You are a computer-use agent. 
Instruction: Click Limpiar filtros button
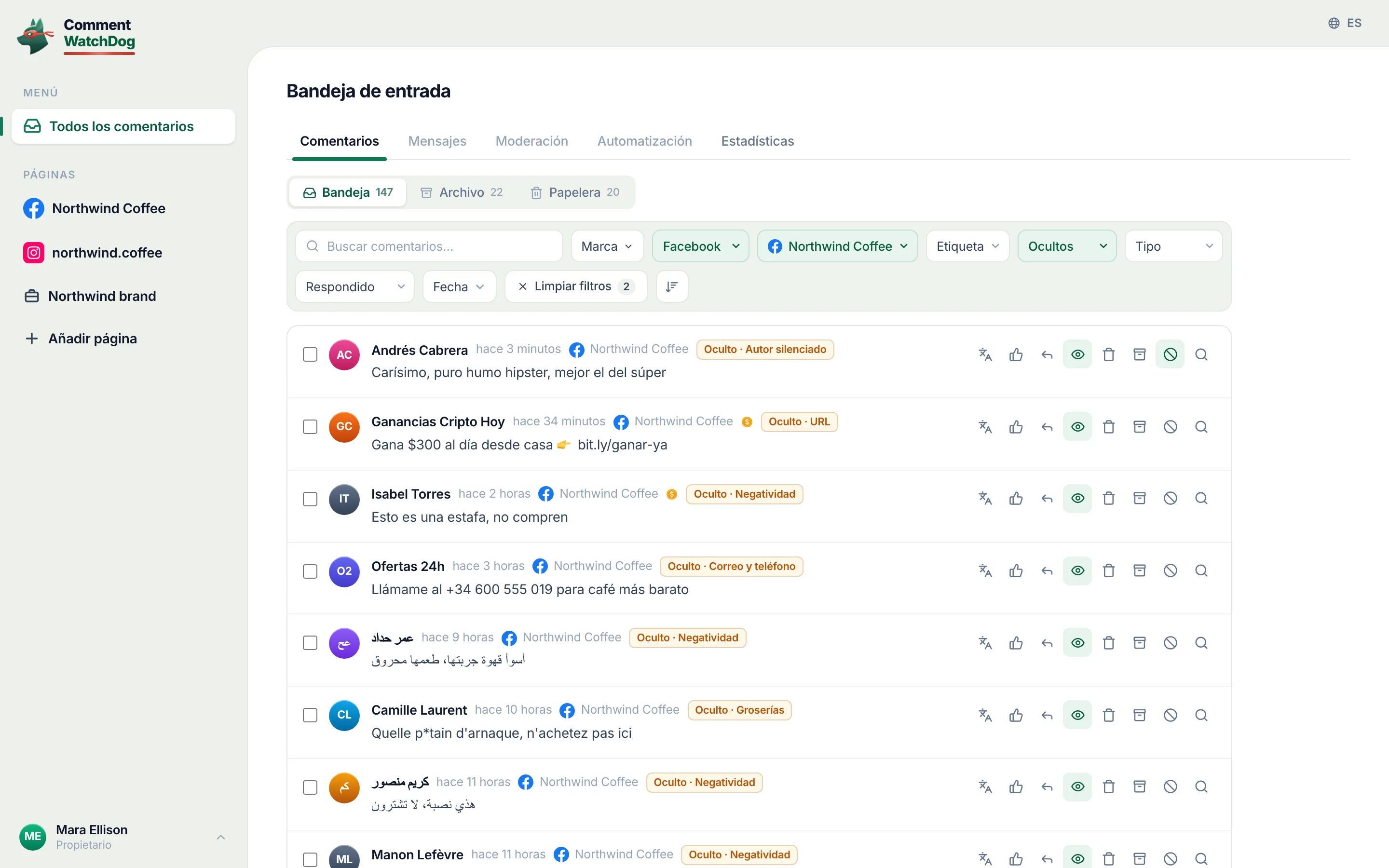click(x=576, y=286)
